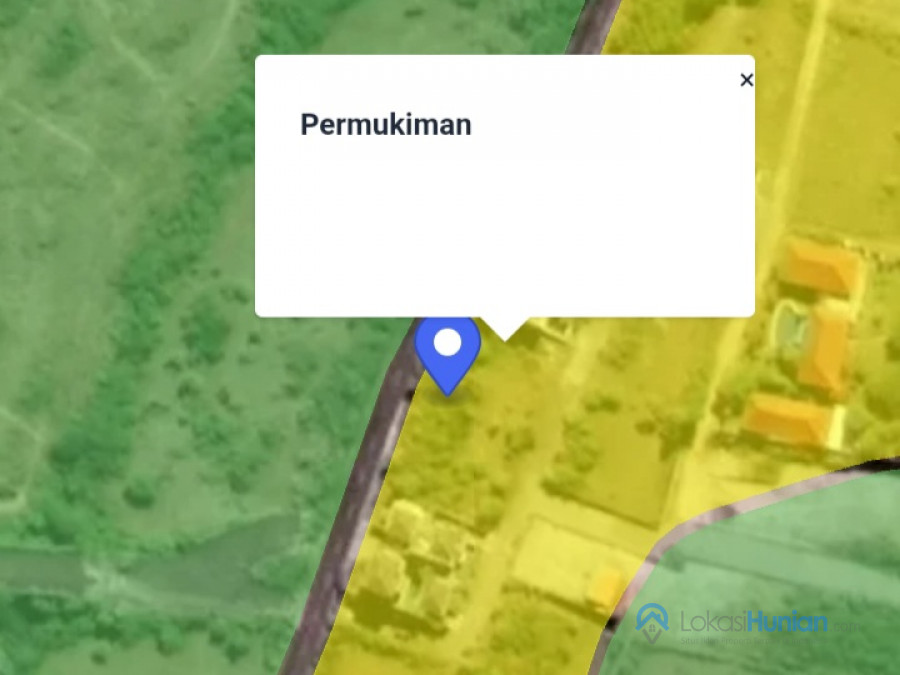Close the Permukiman info popup
Image resolution: width=900 pixels, height=675 pixels.
pos(746,80)
